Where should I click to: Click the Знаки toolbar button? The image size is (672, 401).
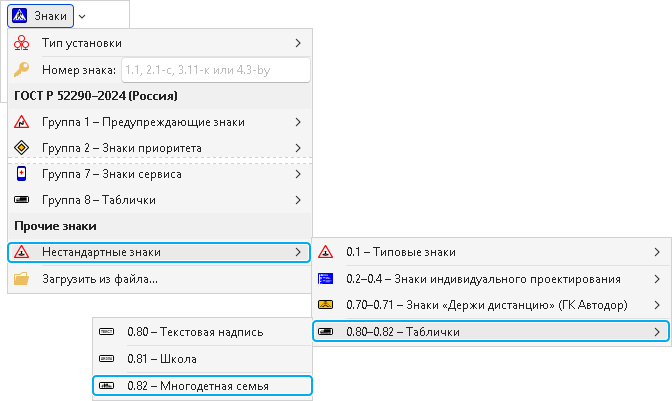40,16
